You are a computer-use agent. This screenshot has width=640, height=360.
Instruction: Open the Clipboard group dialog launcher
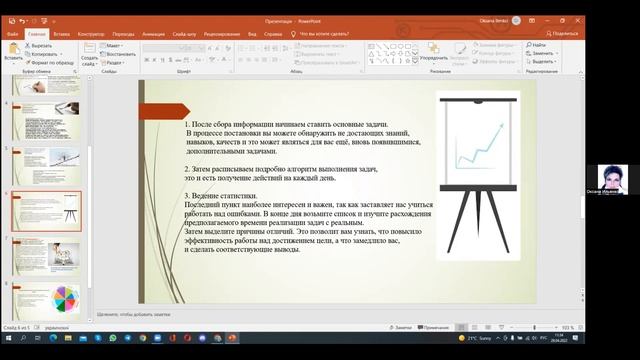tap(75, 71)
